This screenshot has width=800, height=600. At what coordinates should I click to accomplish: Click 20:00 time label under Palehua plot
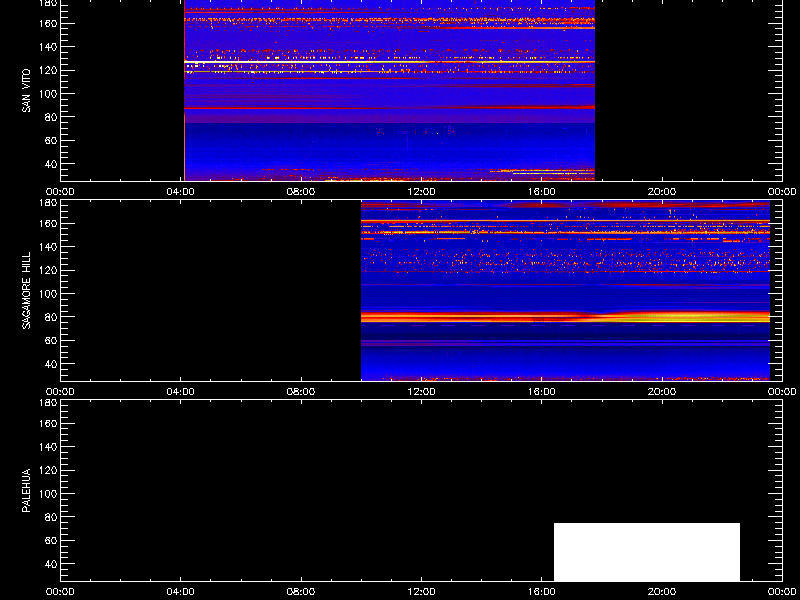[x=662, y=592]
